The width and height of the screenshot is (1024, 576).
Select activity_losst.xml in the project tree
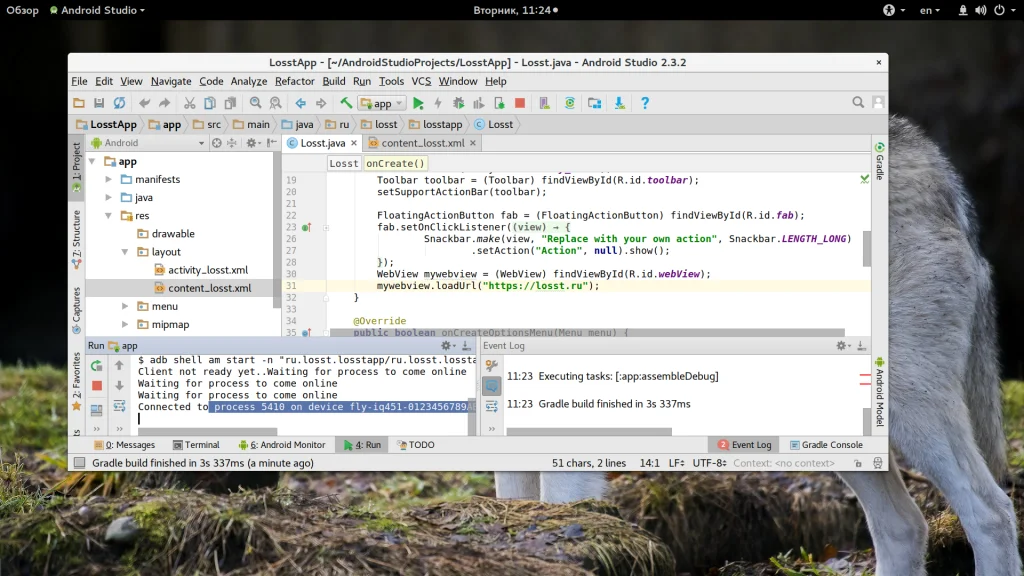point(208,270)
